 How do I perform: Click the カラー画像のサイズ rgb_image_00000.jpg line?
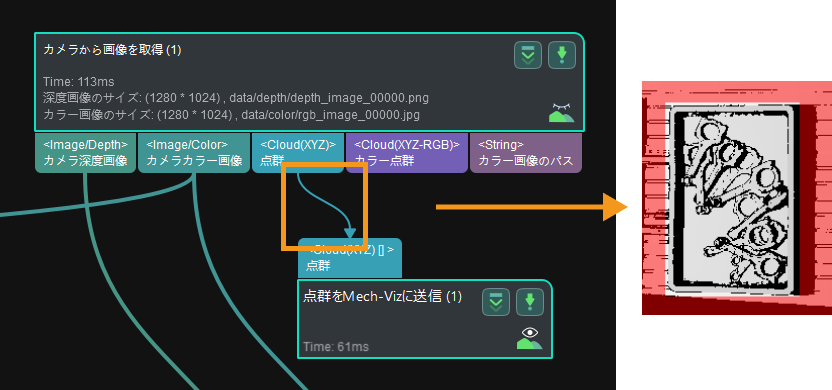tap(232, 115)
